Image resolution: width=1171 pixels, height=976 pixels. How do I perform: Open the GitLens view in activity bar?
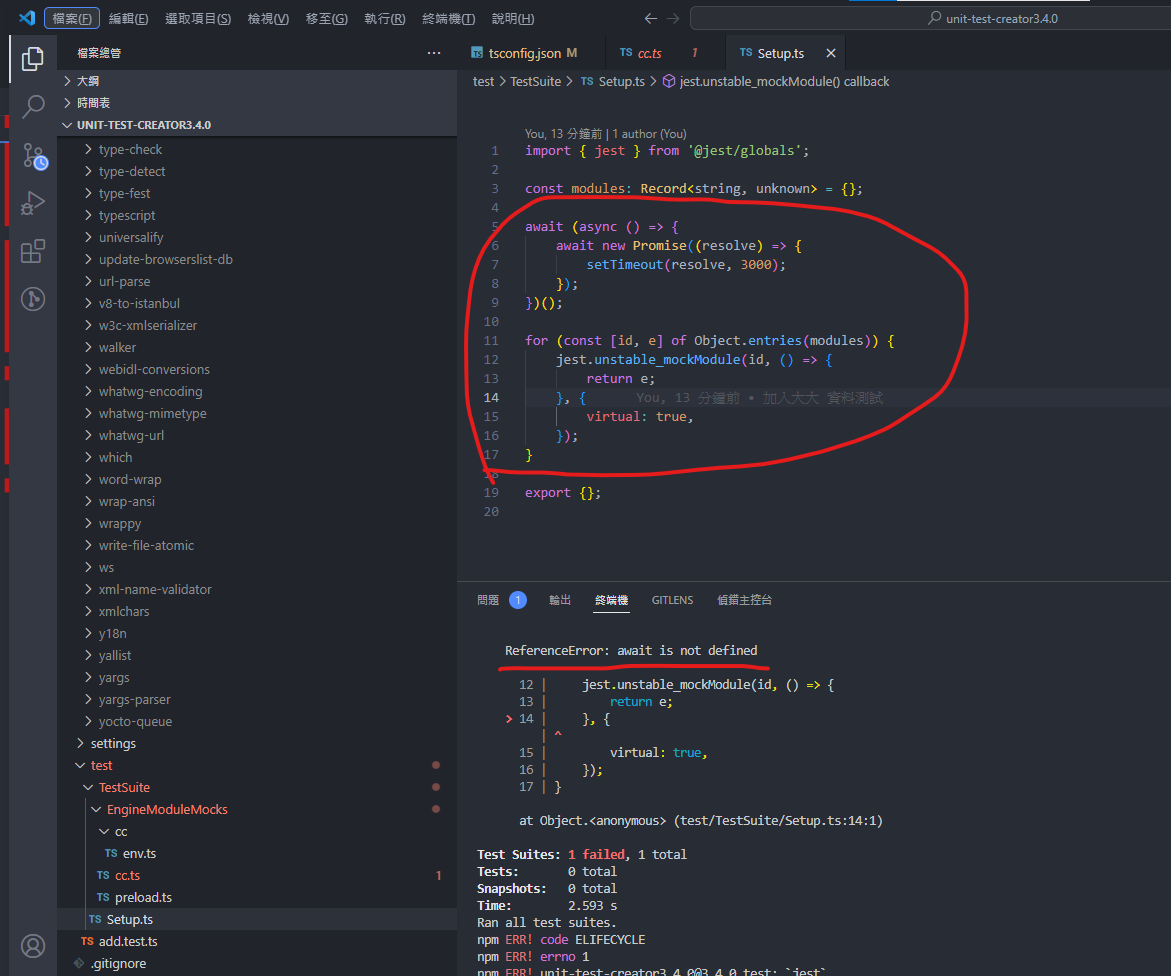pyautogui.click(x=32, y=299)
